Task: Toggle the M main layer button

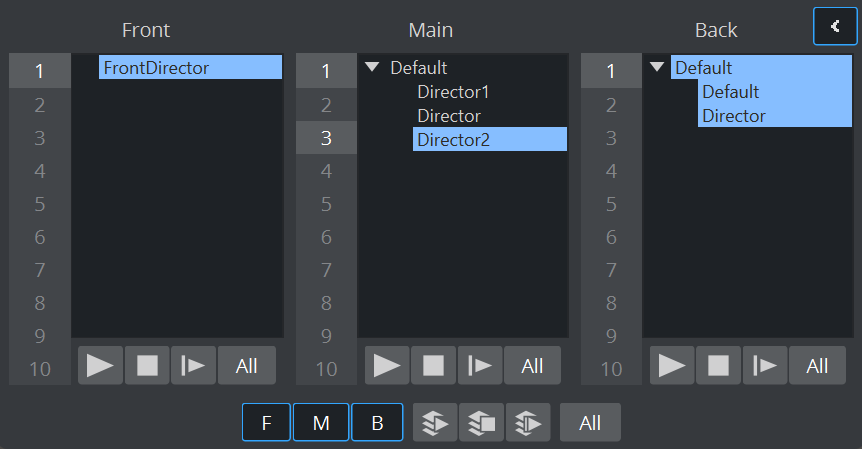Action: pos(321,423)
